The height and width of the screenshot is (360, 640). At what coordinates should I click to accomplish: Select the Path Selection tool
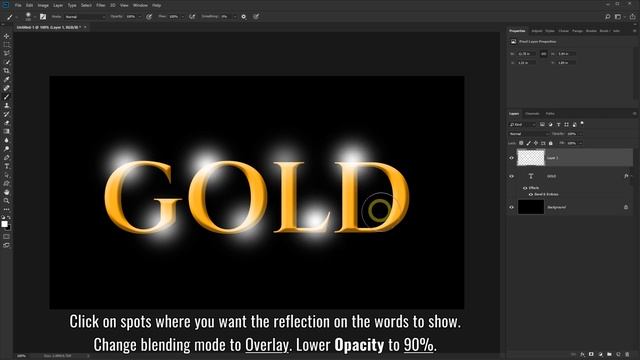pyautogui.click(x=7, y=175)
